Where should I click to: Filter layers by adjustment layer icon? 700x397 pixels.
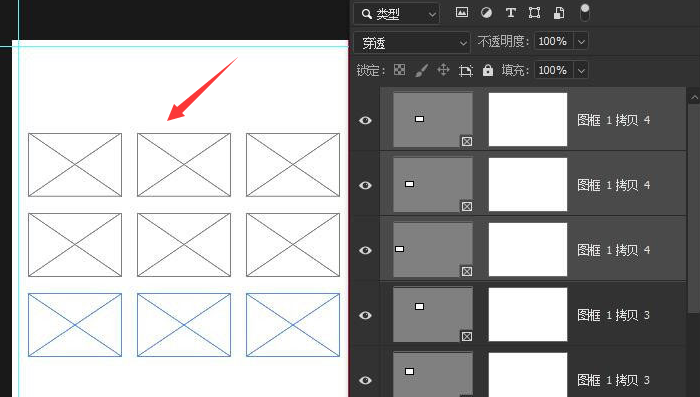tap(486, 13)
